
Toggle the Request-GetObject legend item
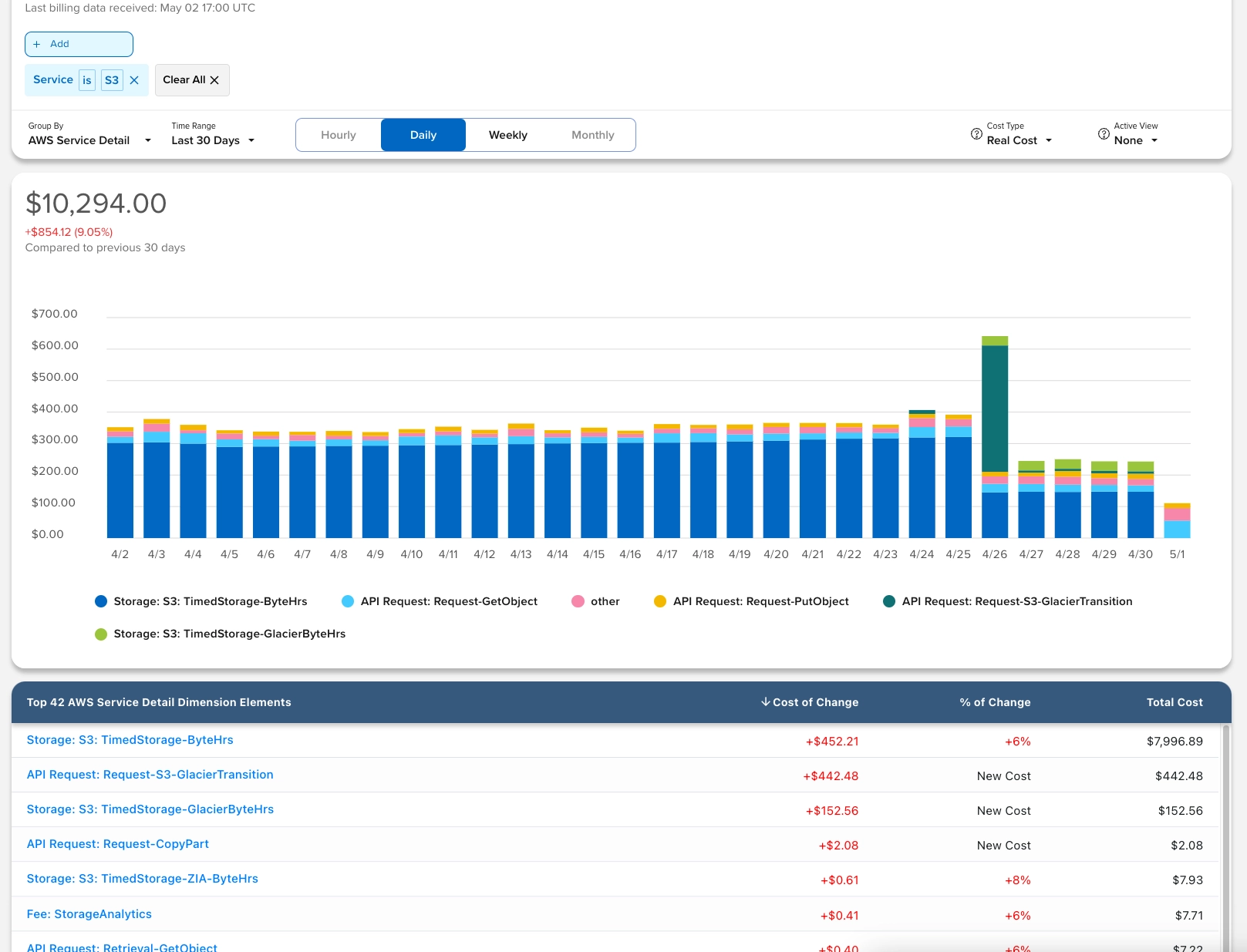tap(439, 601)
